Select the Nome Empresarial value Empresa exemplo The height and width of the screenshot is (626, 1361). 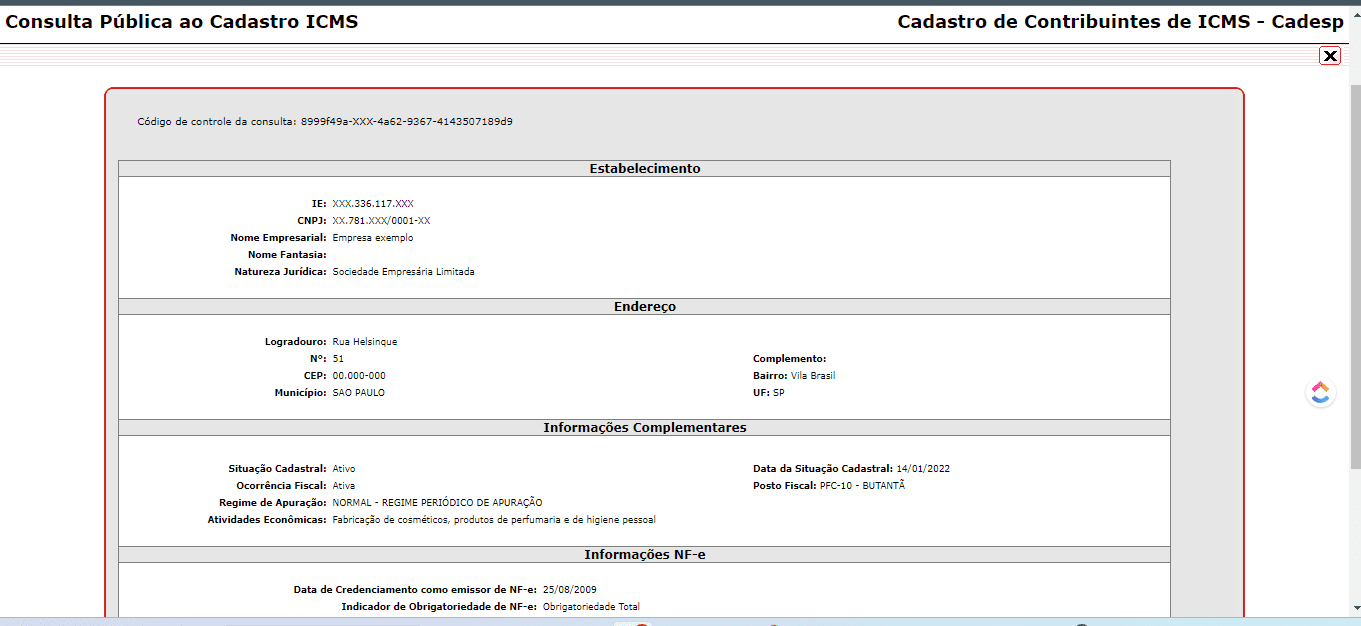[x=372, y=238]
